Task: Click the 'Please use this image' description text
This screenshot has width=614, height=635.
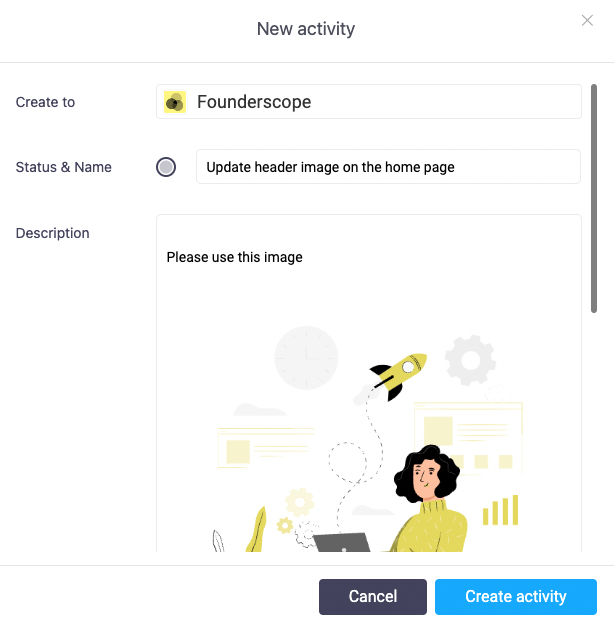Action: click(235, 257)
